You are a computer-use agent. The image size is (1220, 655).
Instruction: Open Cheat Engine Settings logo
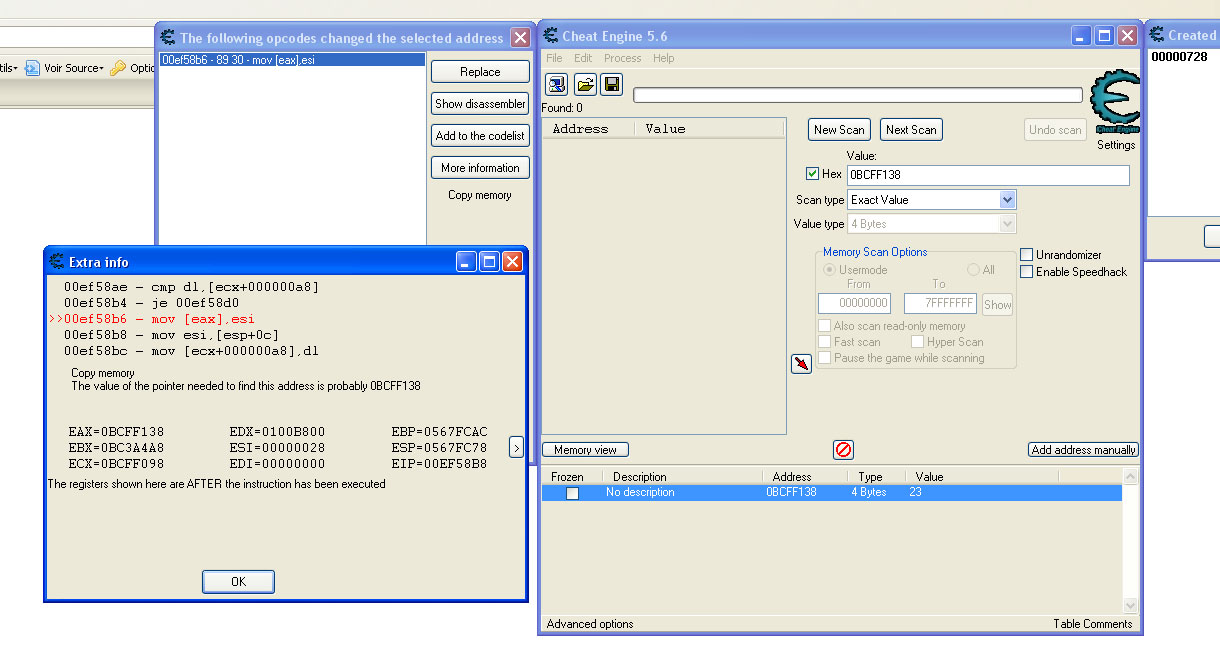1115,102
